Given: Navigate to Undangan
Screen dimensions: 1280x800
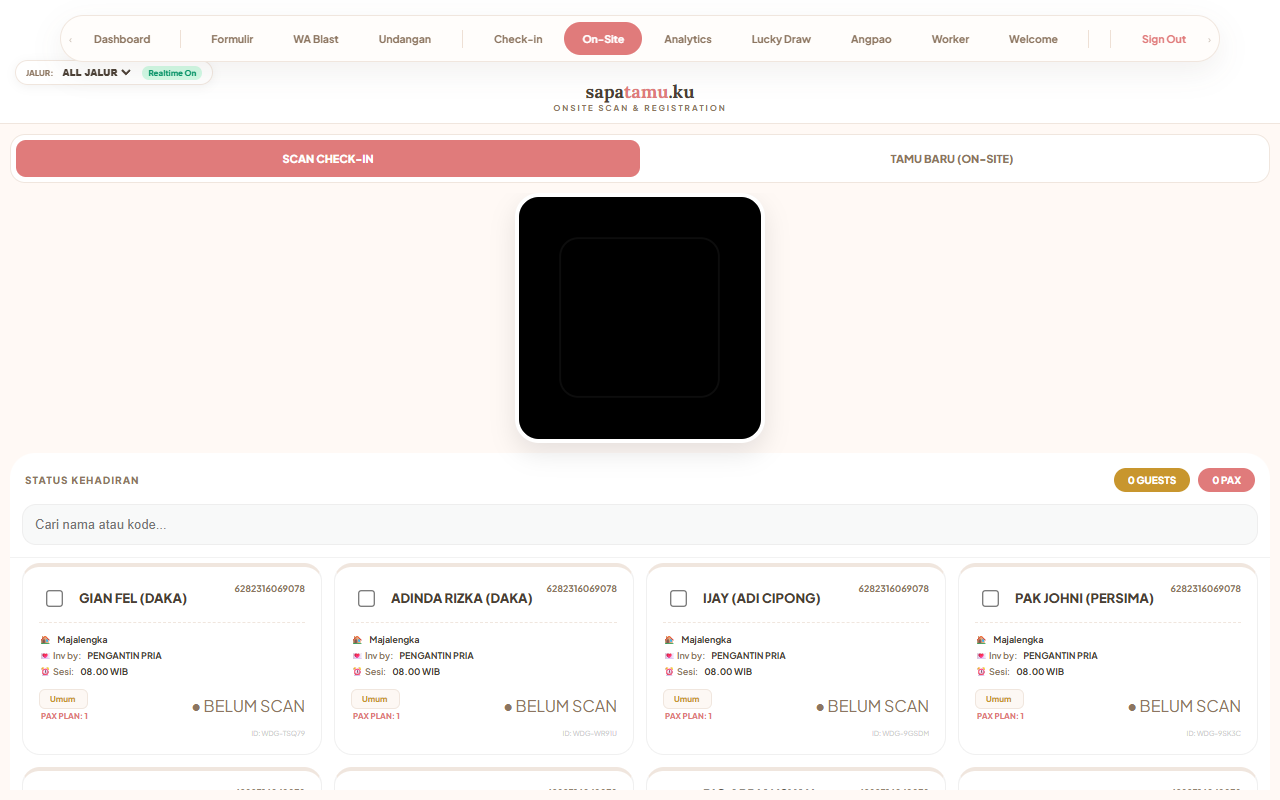Looking at the screenshot, I should pos(405,39).
